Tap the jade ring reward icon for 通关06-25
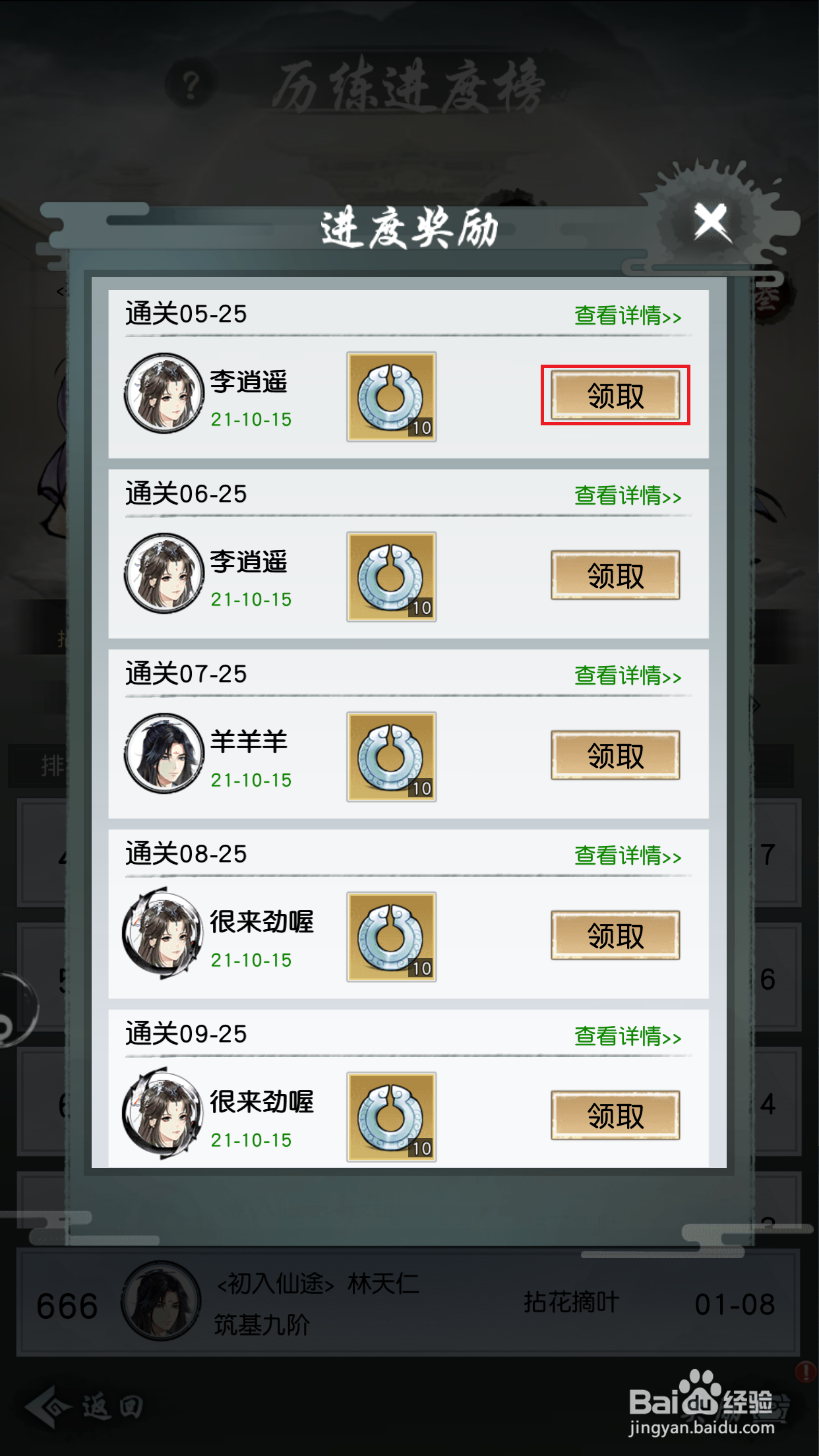 pos(392,576)
